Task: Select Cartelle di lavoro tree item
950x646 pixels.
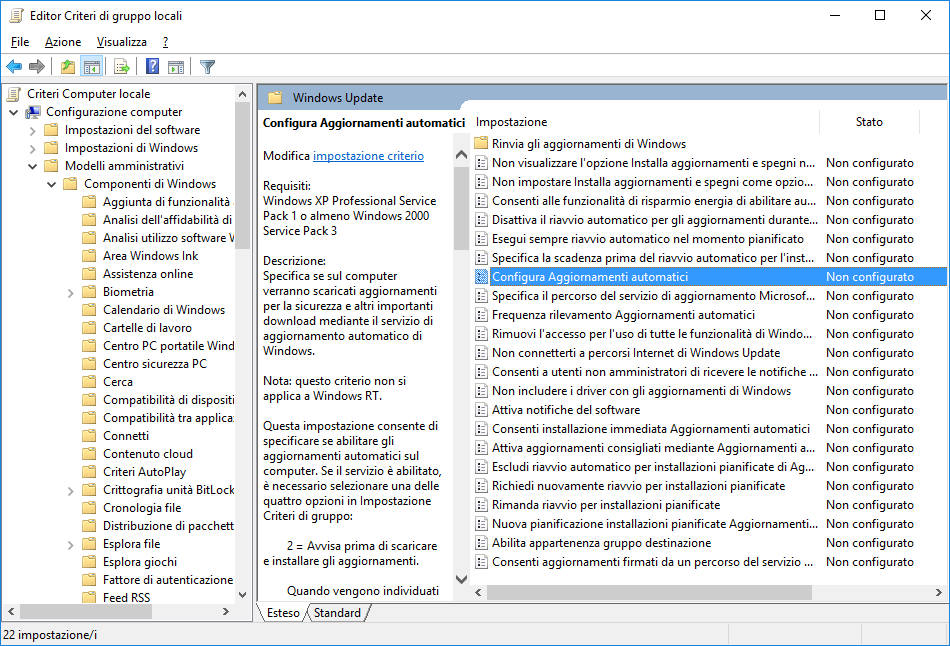Action: pos(147,328)
